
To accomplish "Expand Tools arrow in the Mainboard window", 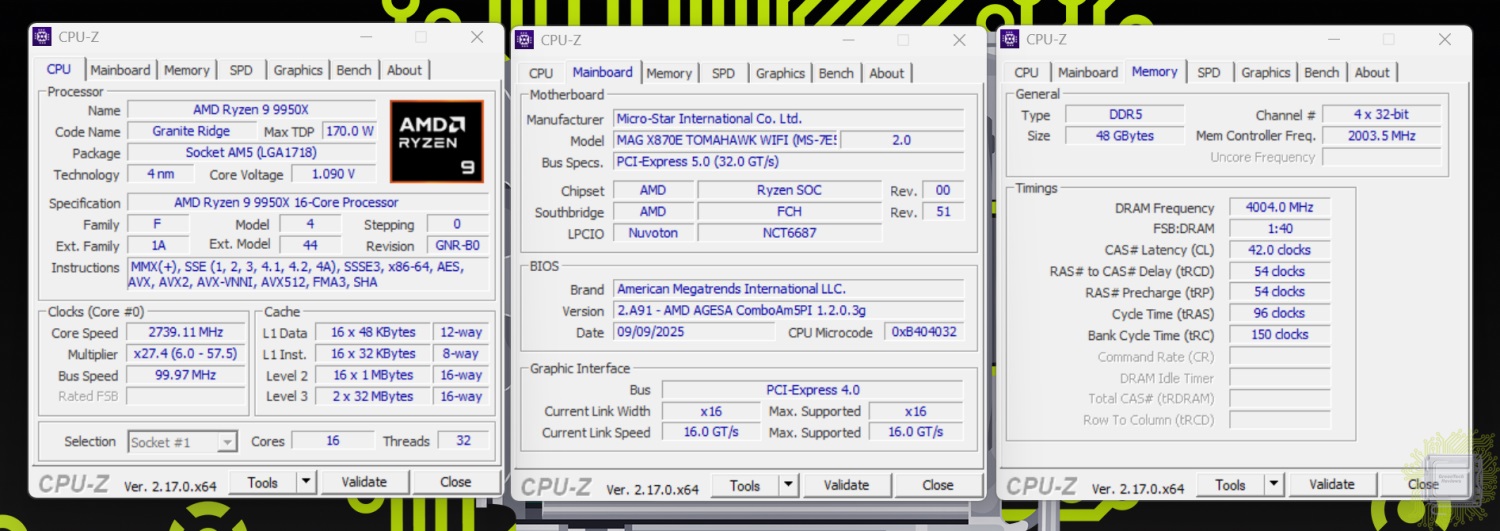I will (x=788, y=485).
